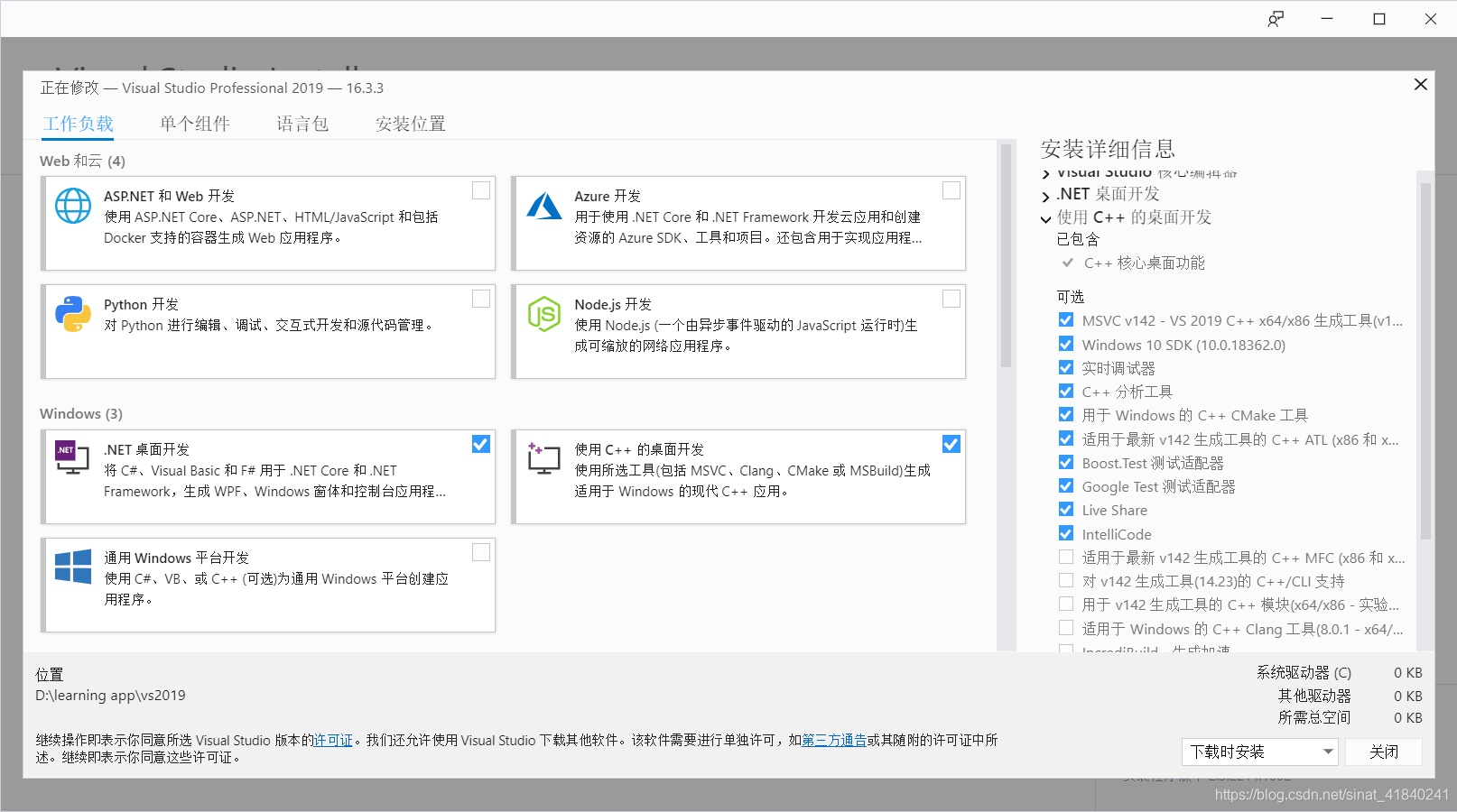
Task: Enable C++/CLI support for v142
Action: pos(1066,580)
